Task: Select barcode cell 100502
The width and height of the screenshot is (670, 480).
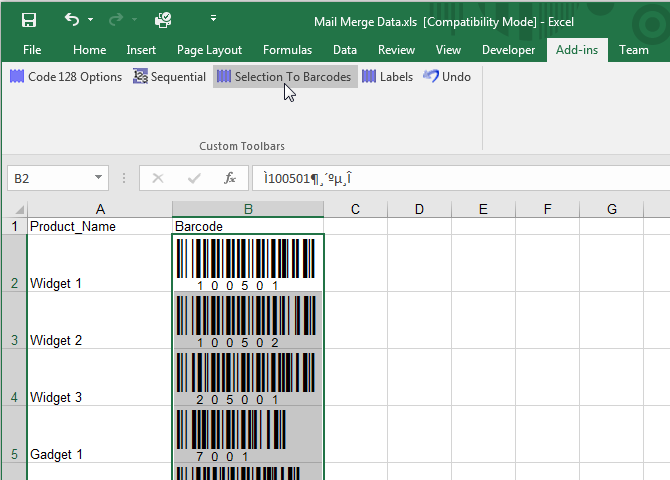Action: coord(248,320)
